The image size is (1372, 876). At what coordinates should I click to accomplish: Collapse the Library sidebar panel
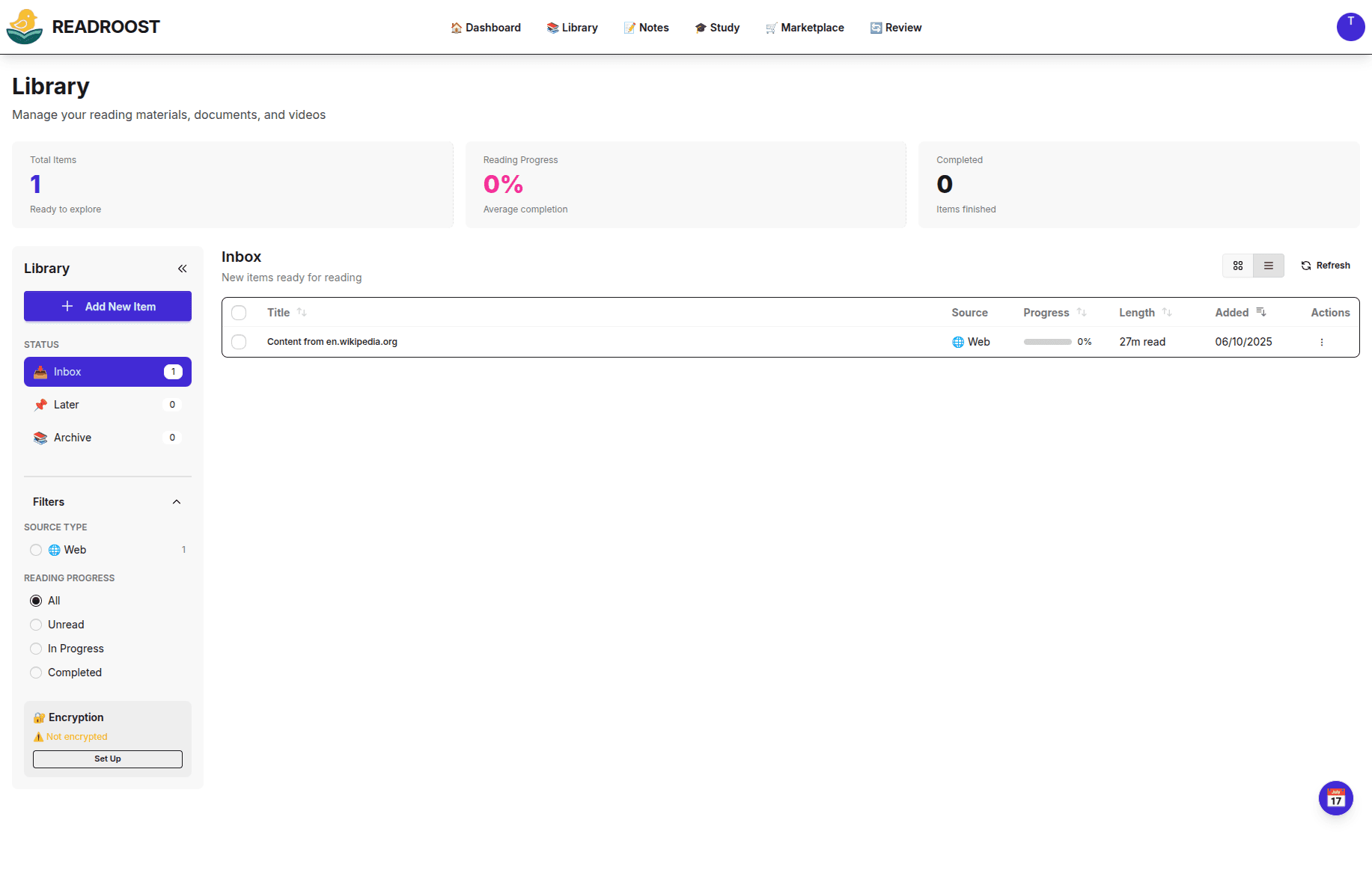point(182,268)
